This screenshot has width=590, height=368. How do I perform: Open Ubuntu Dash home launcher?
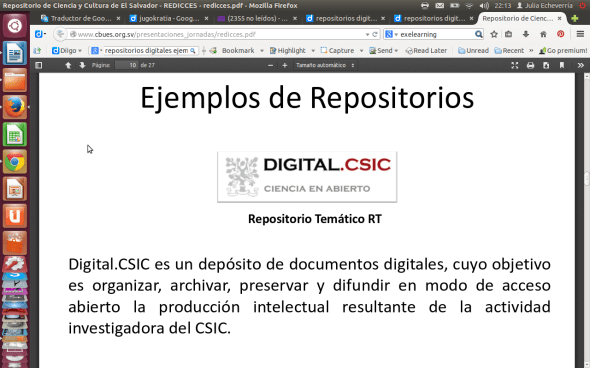point(15,26)
